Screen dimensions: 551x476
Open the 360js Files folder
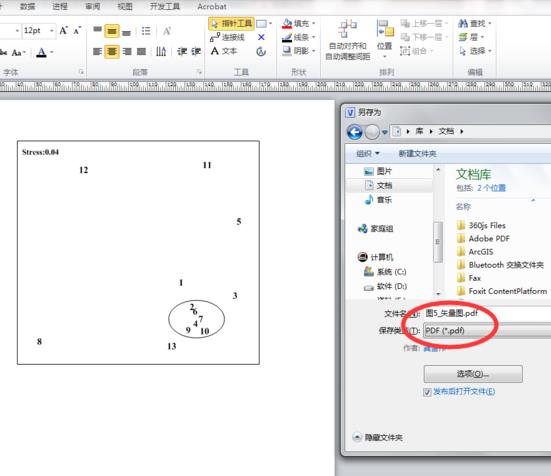(481, 225)
